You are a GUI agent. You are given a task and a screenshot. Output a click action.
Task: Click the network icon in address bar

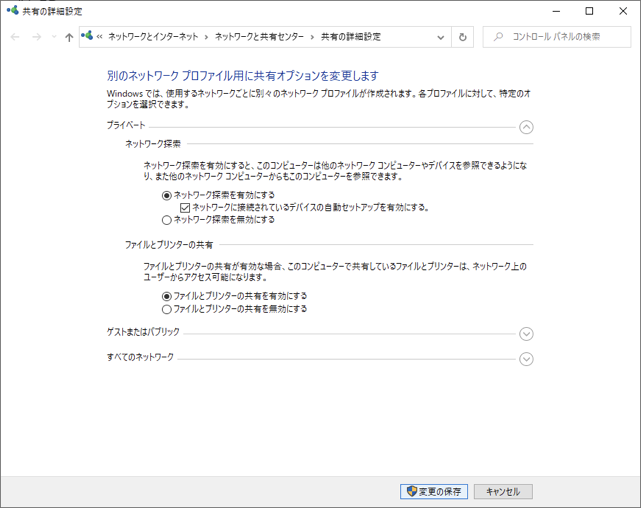click(87, 36)
